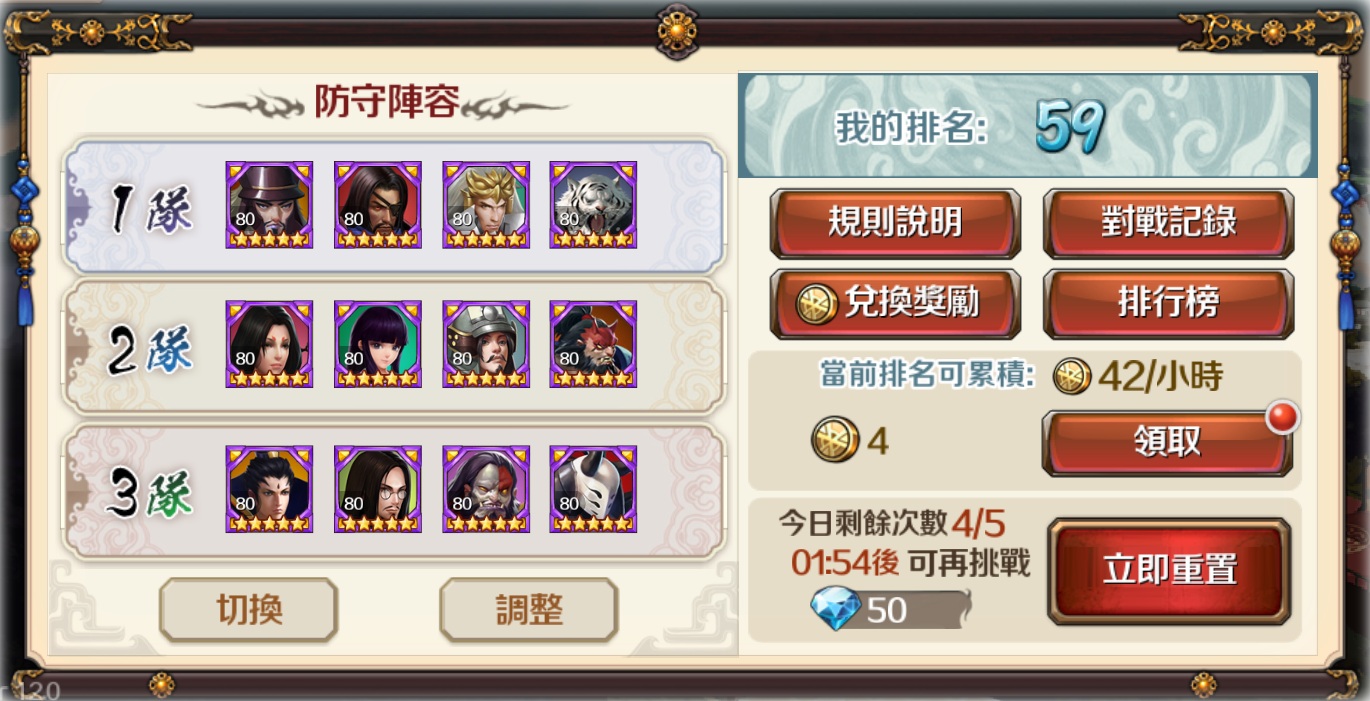Select the purple-haired girl hero in team 2
1370x701 pixels.
point(377,344)
